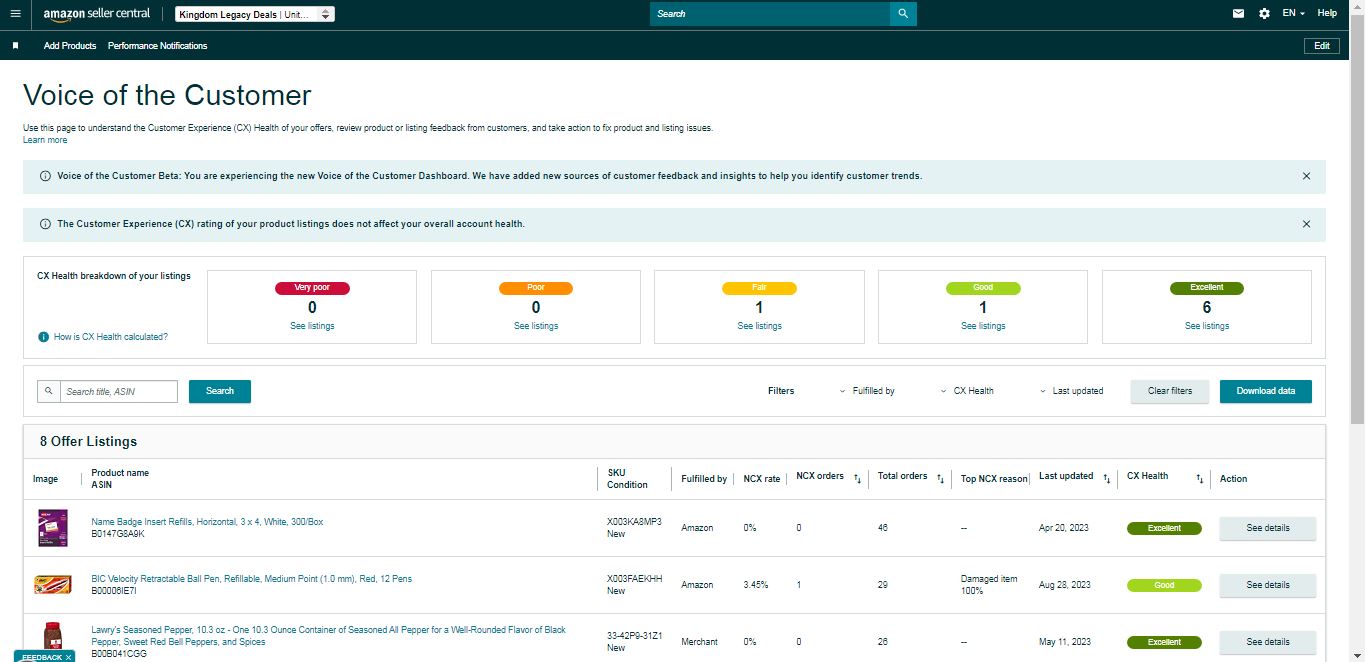Click the bookmark flag icon
The height and width of the screenshot is (662, 1365).
tap(15, 46)
